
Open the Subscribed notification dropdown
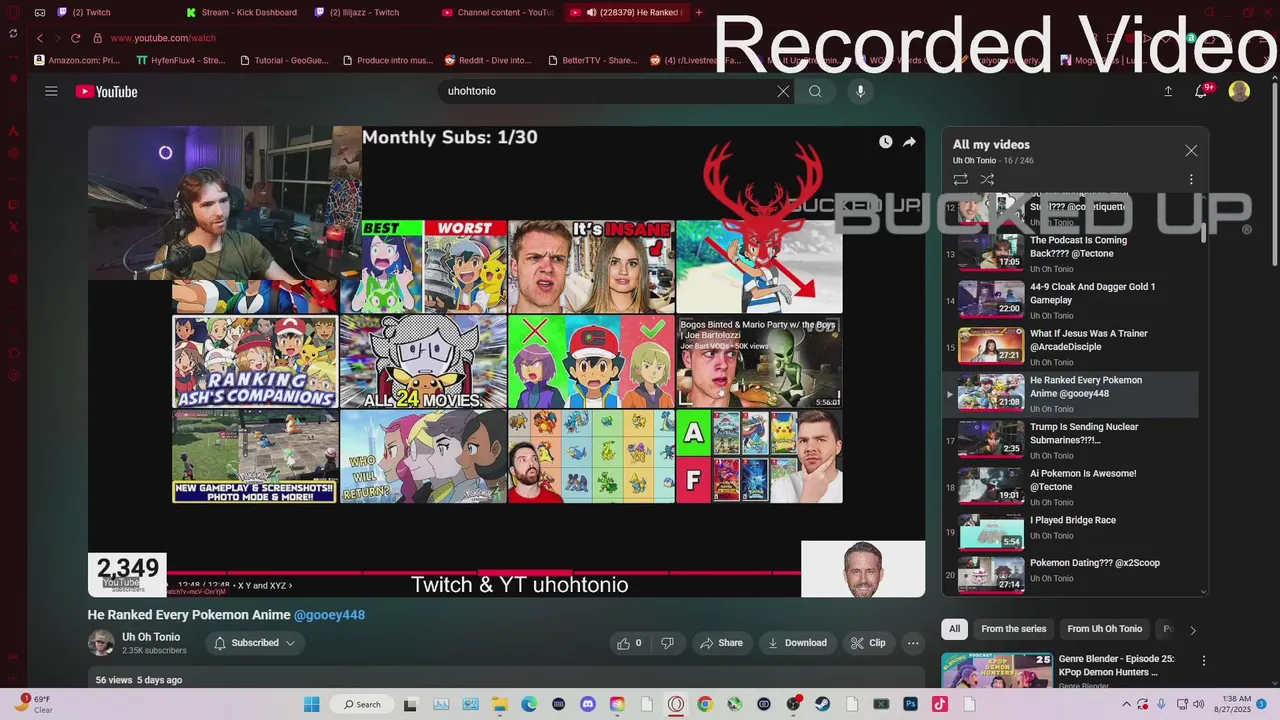click(255, 643)
